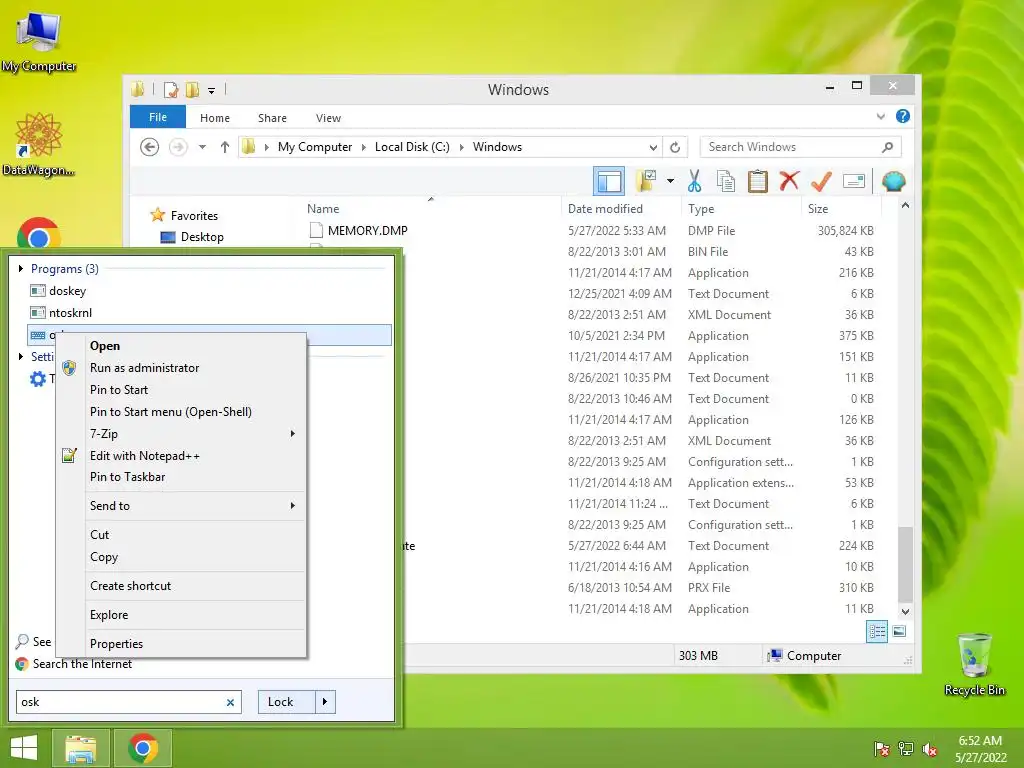
Task: Open the File ribbon tab
Action: tap(158, 117)
